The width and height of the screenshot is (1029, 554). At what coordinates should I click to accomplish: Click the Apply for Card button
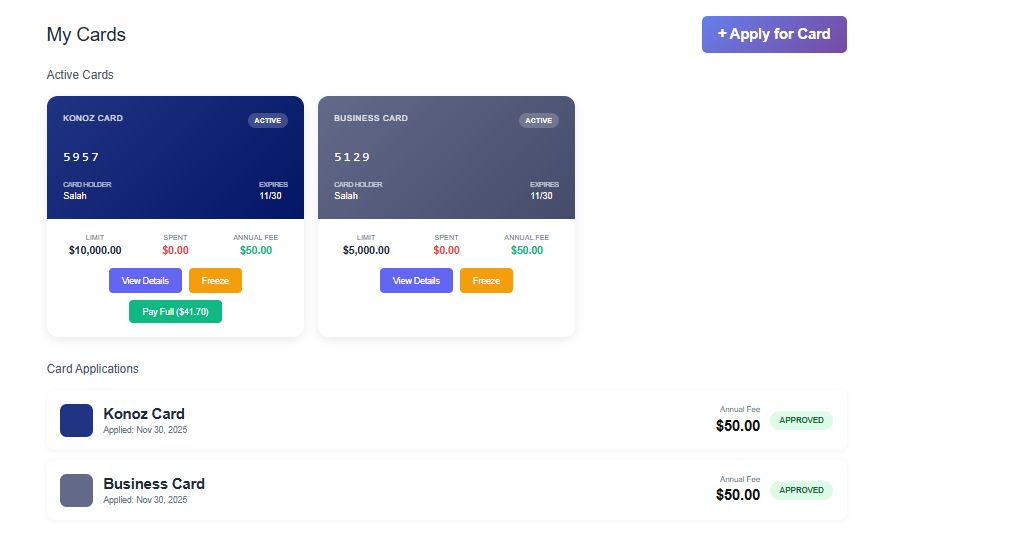click(774, 34)
